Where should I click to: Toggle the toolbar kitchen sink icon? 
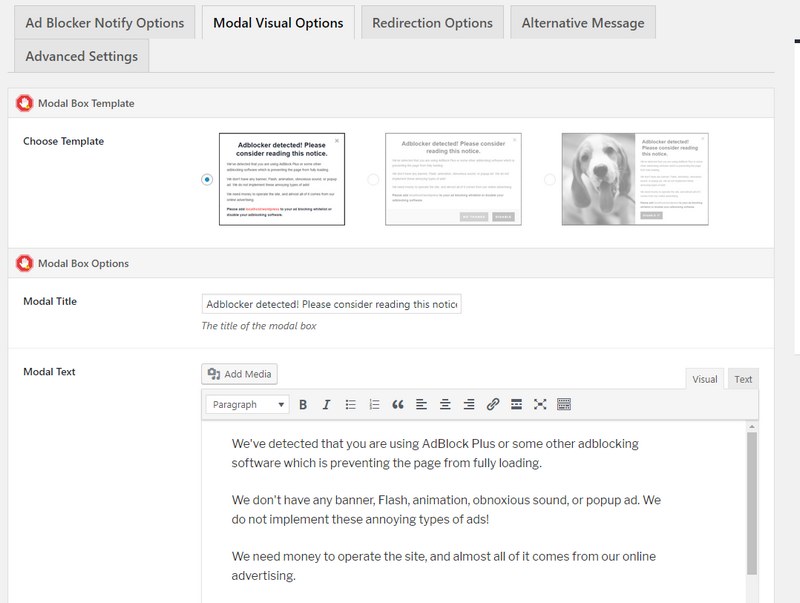(x=564, y=405)
